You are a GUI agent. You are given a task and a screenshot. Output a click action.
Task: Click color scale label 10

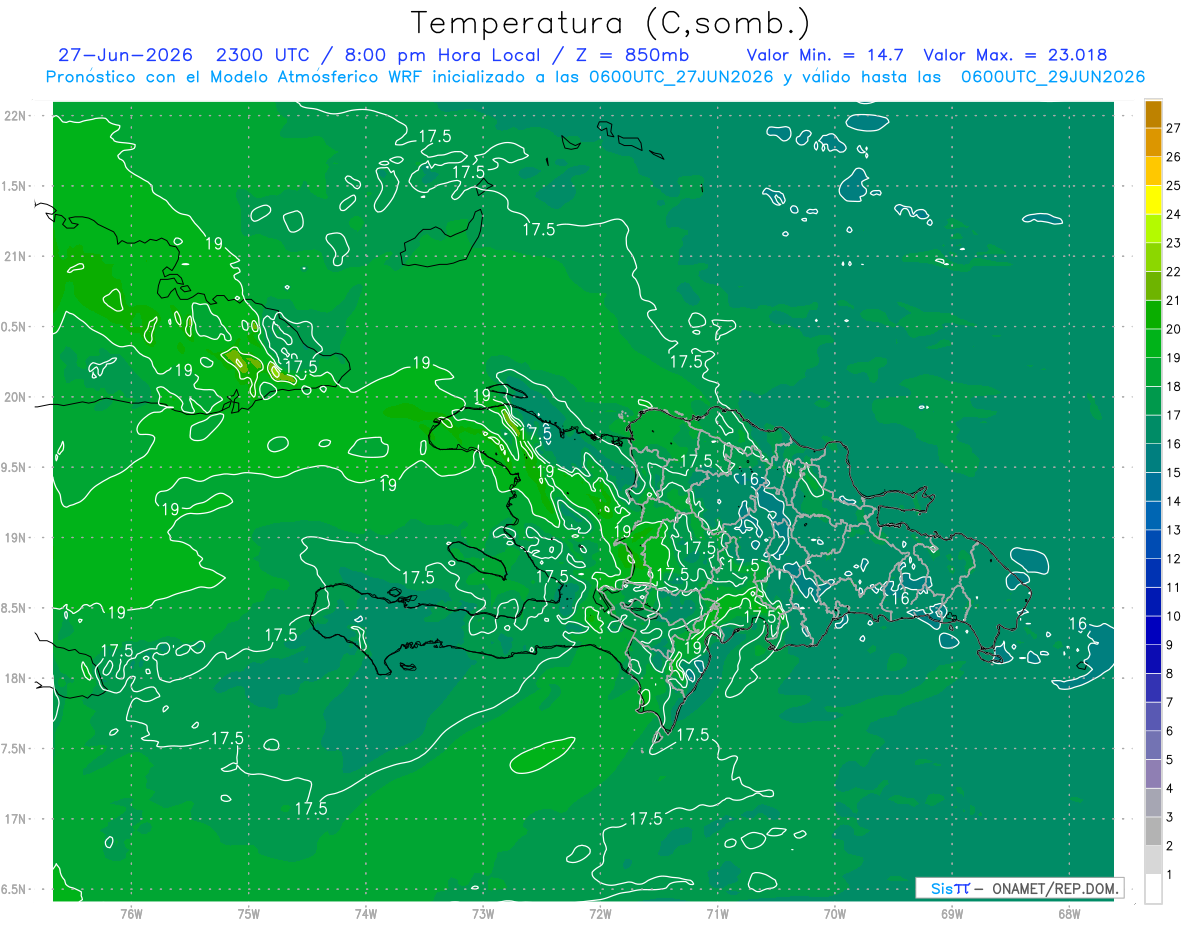tap(1173, 616)
